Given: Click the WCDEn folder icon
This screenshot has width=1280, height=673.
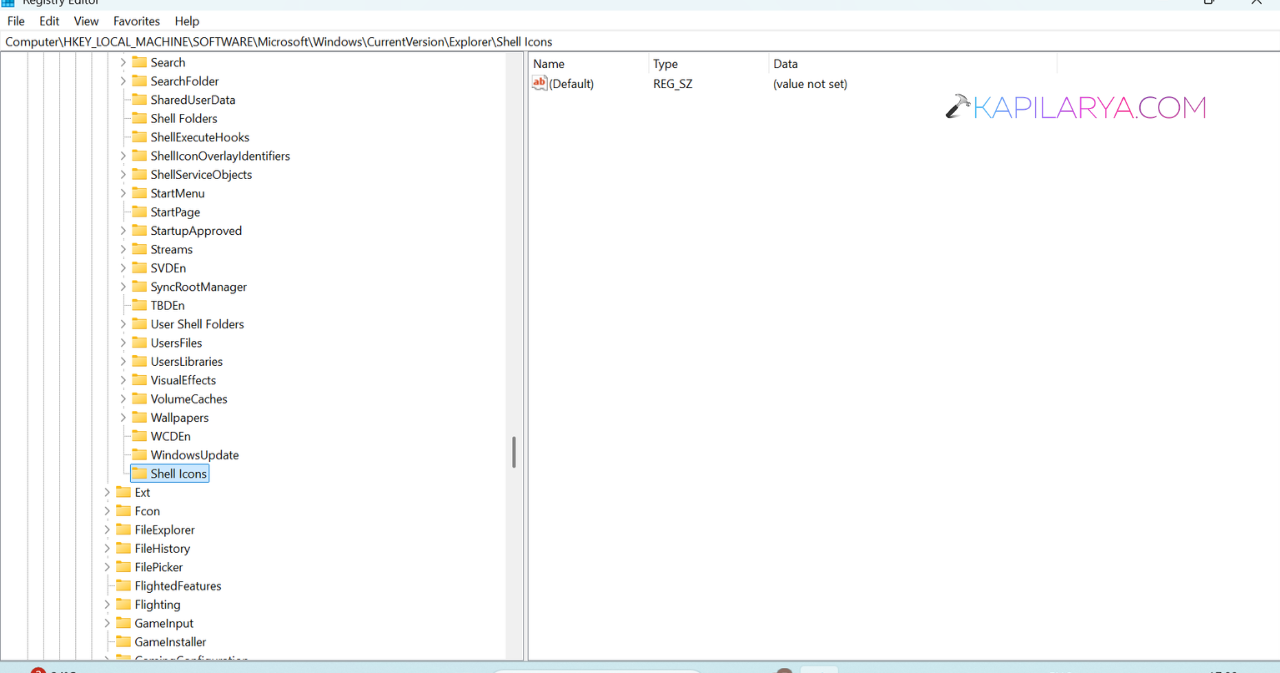Looking at the screenshot, I should point(140,436).
